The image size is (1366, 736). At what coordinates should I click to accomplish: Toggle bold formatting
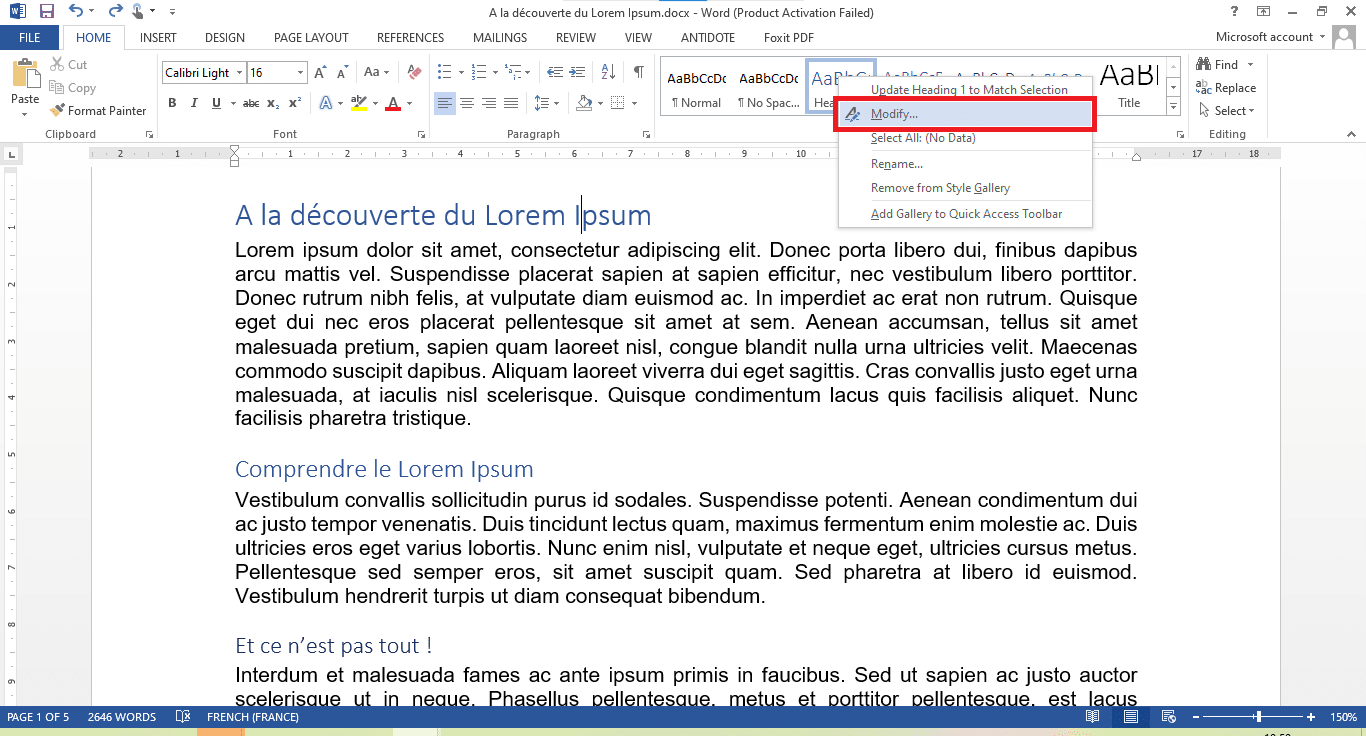pos(172,103)
